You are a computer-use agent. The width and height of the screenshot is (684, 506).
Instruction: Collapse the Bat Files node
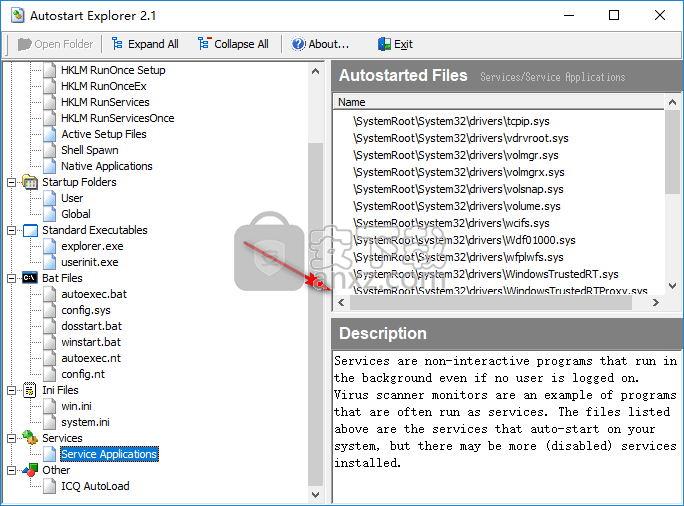click(12, 278)
